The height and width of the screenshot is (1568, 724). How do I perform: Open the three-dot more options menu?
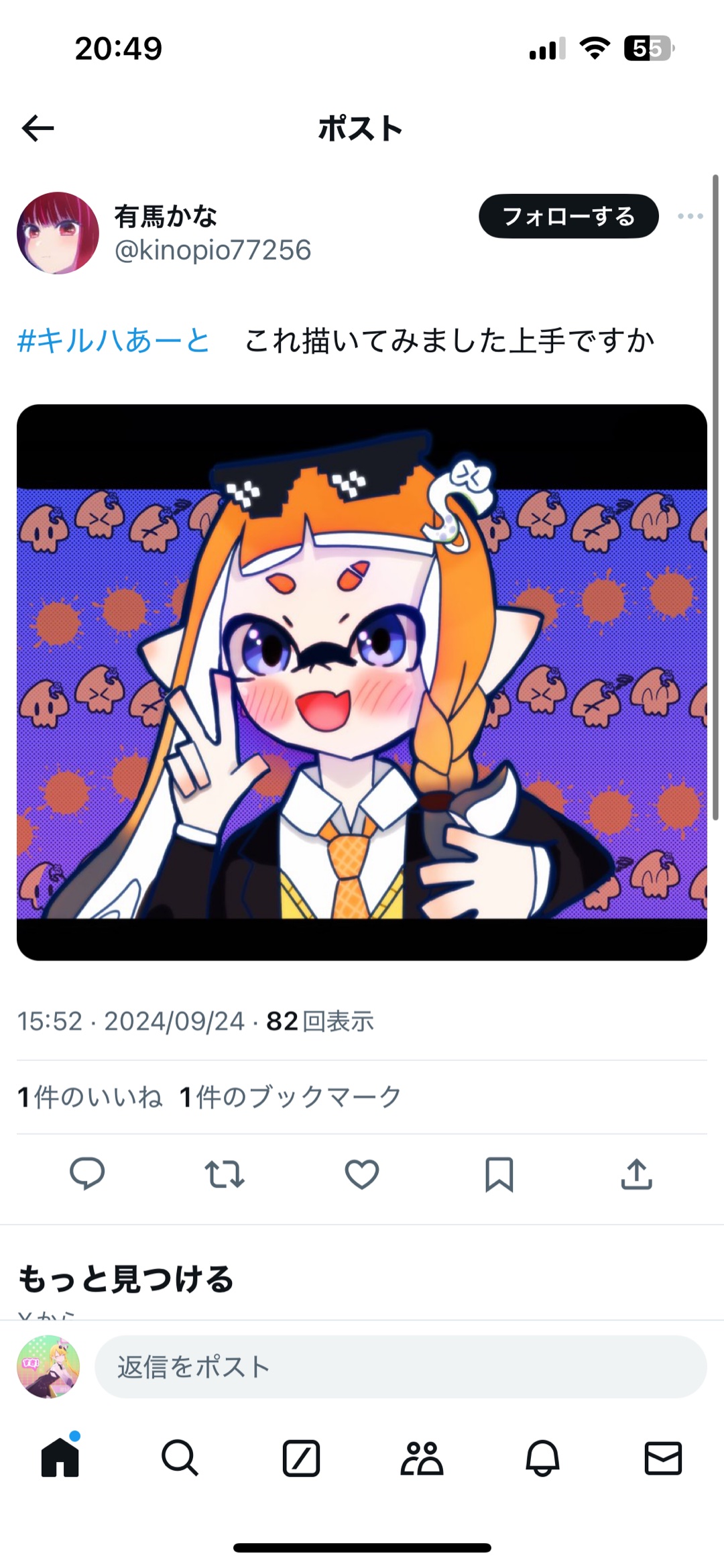tap(690, 216)
